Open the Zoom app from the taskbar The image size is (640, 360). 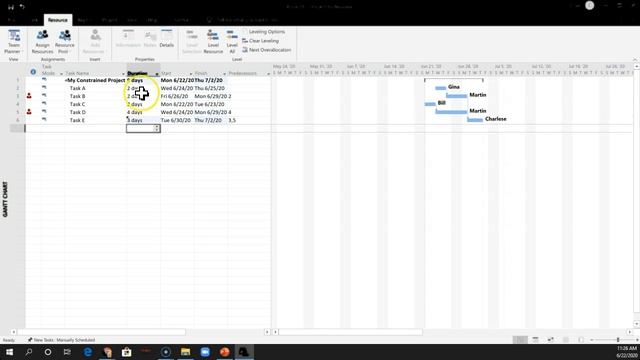[x=205, y=352]
